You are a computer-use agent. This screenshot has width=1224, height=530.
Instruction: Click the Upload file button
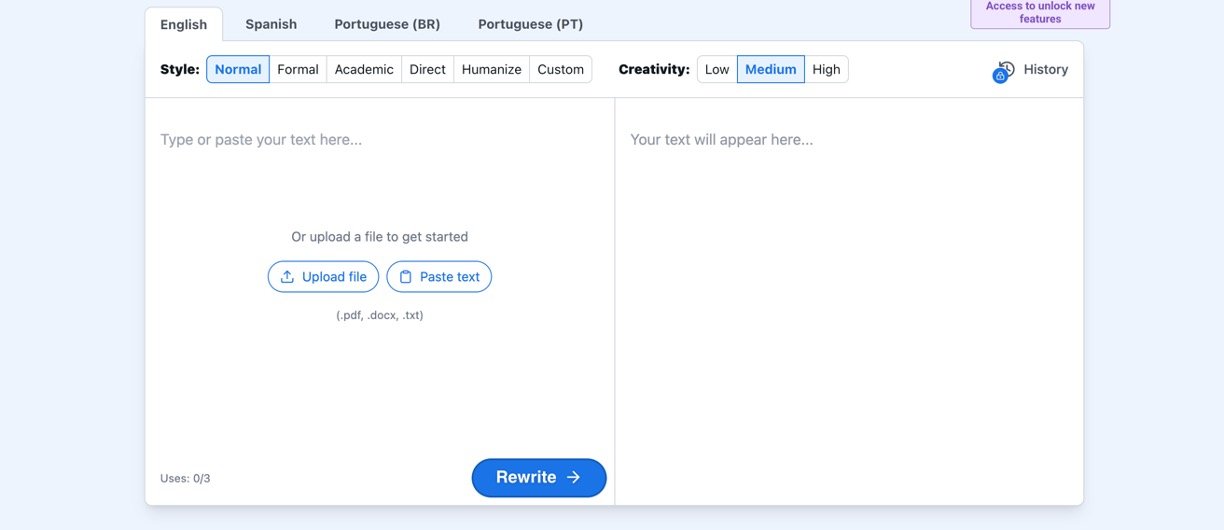pyautogui.click(x=323, y=277)
